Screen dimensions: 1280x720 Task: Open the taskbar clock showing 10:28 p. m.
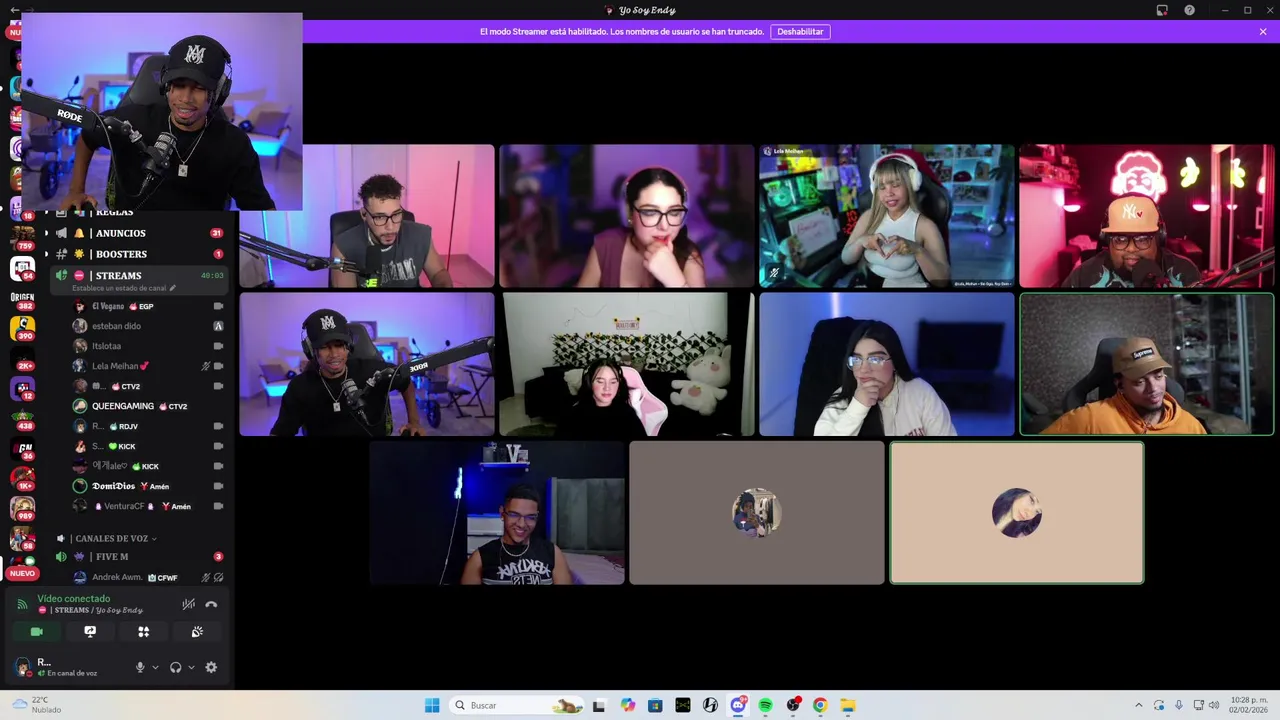pyautogui.click(x=1248, y=705)
